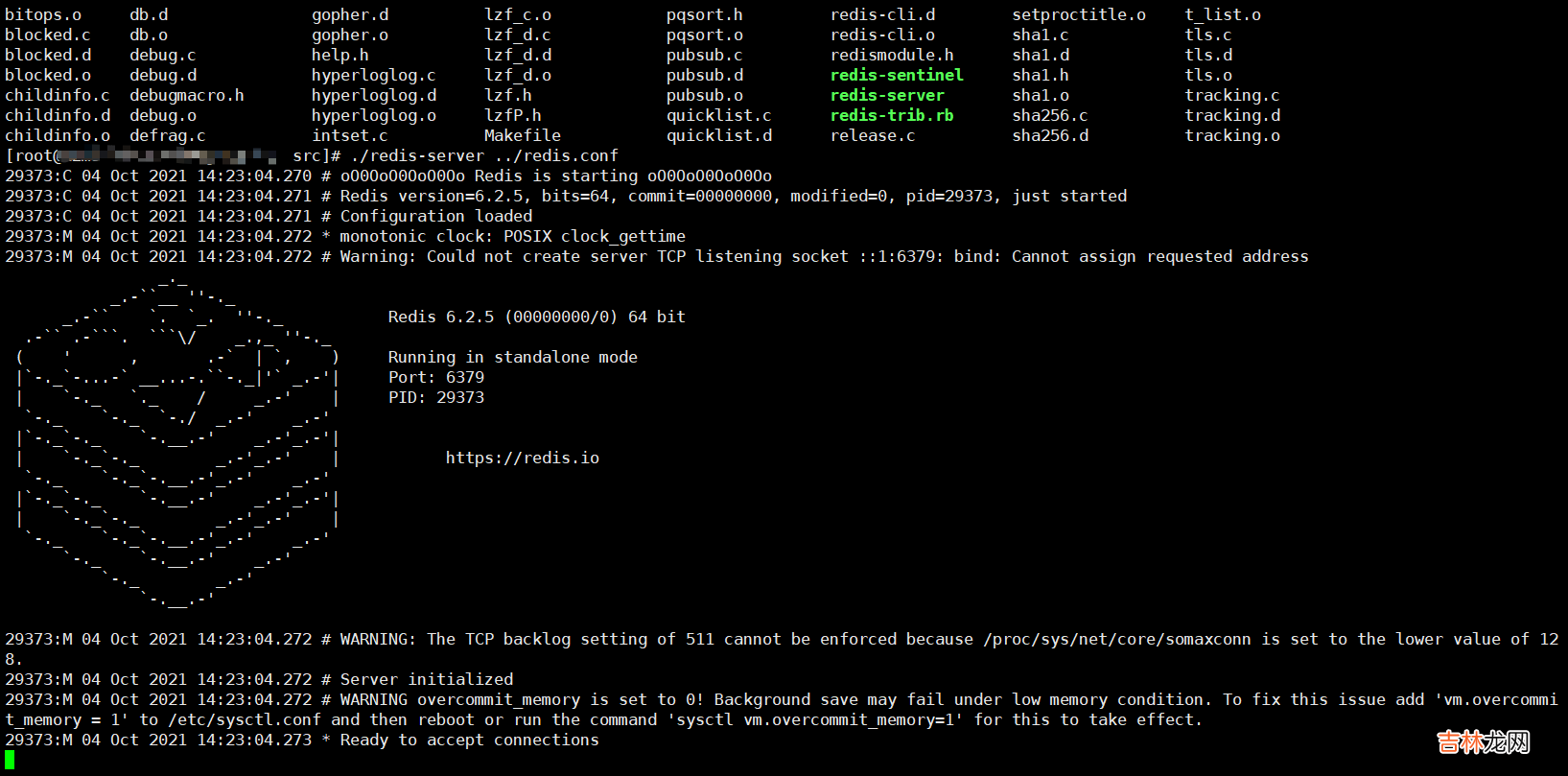Click the green terminal cursor block
The height and width of the screenshot is (776, 1568).
click(x=10, y=760)
